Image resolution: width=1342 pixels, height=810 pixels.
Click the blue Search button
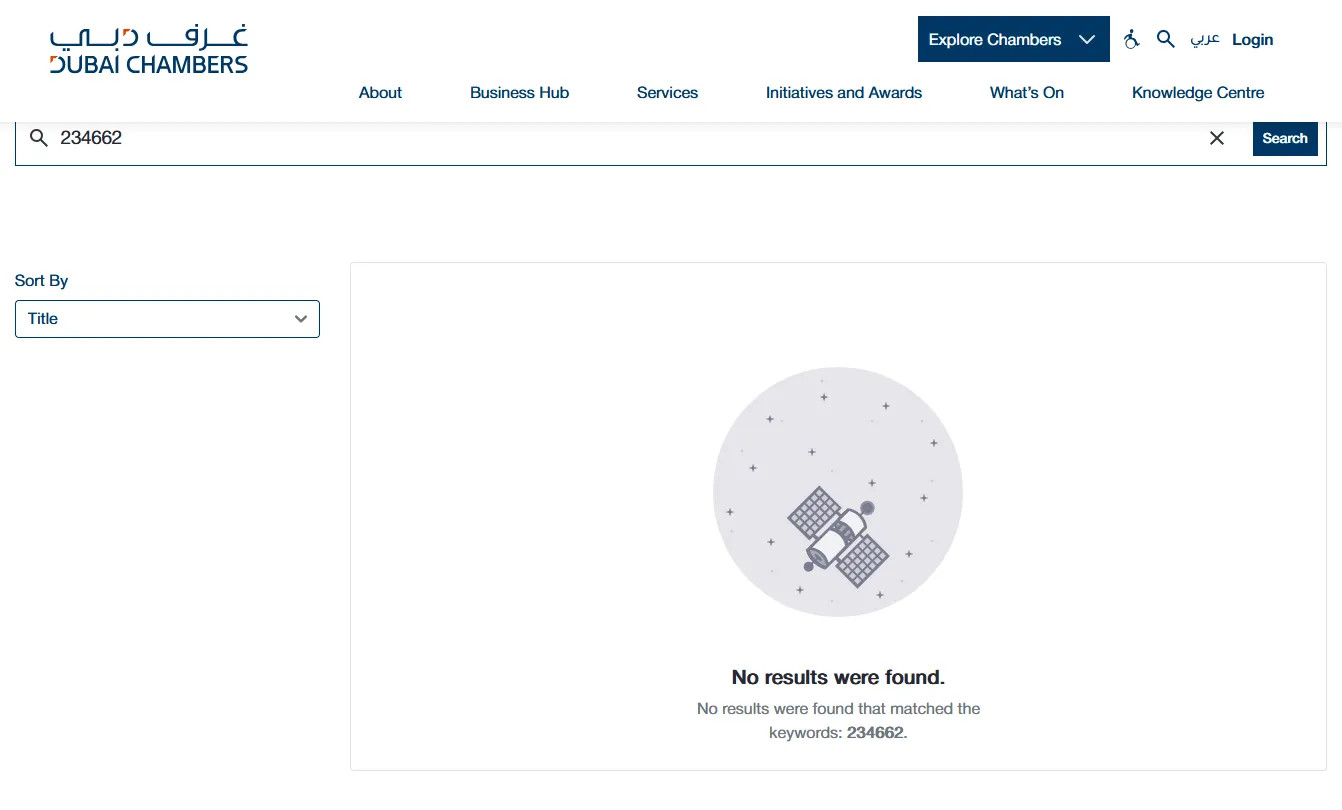point(1285,138)
